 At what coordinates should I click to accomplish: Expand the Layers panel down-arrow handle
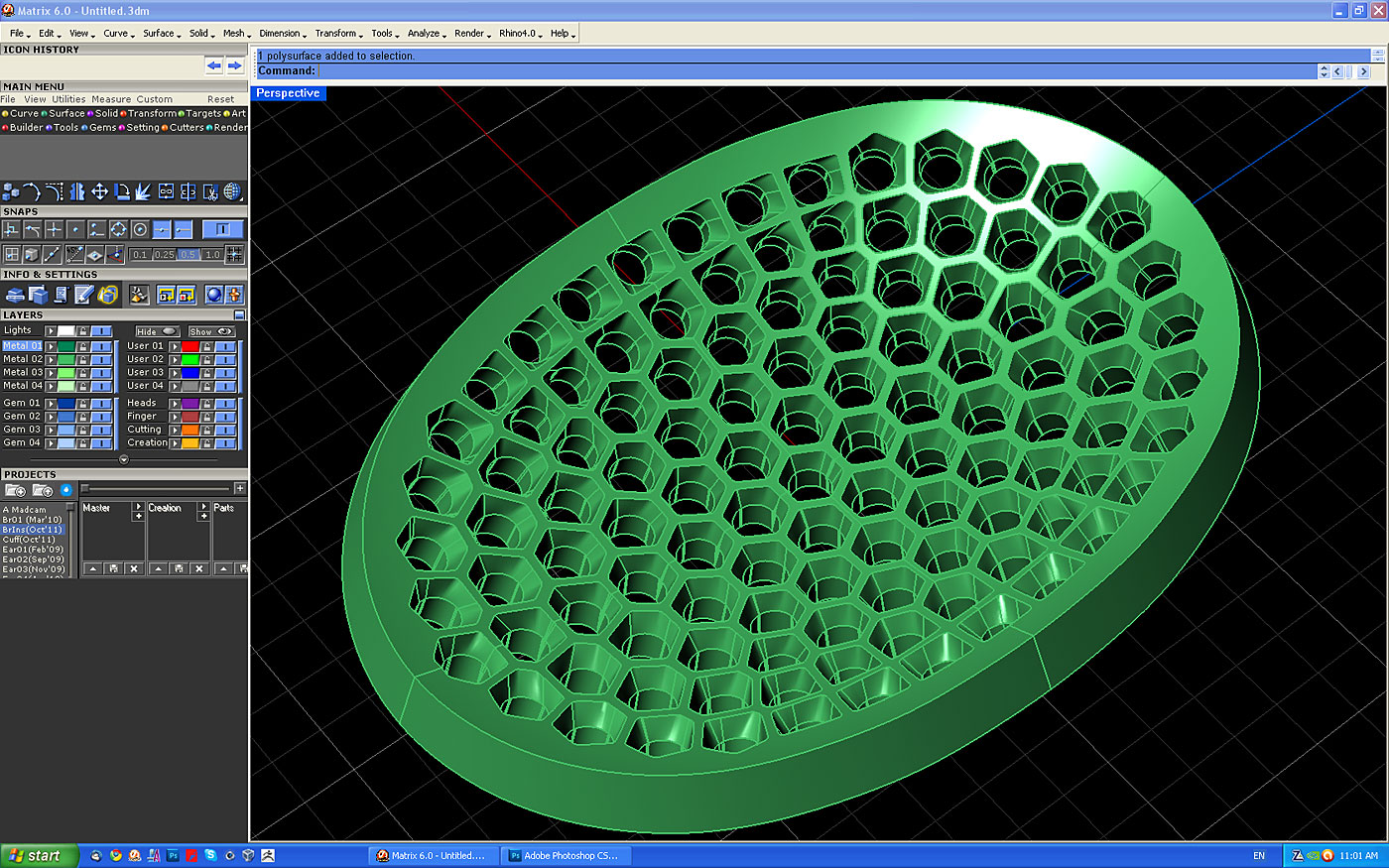tap(124, 459)
